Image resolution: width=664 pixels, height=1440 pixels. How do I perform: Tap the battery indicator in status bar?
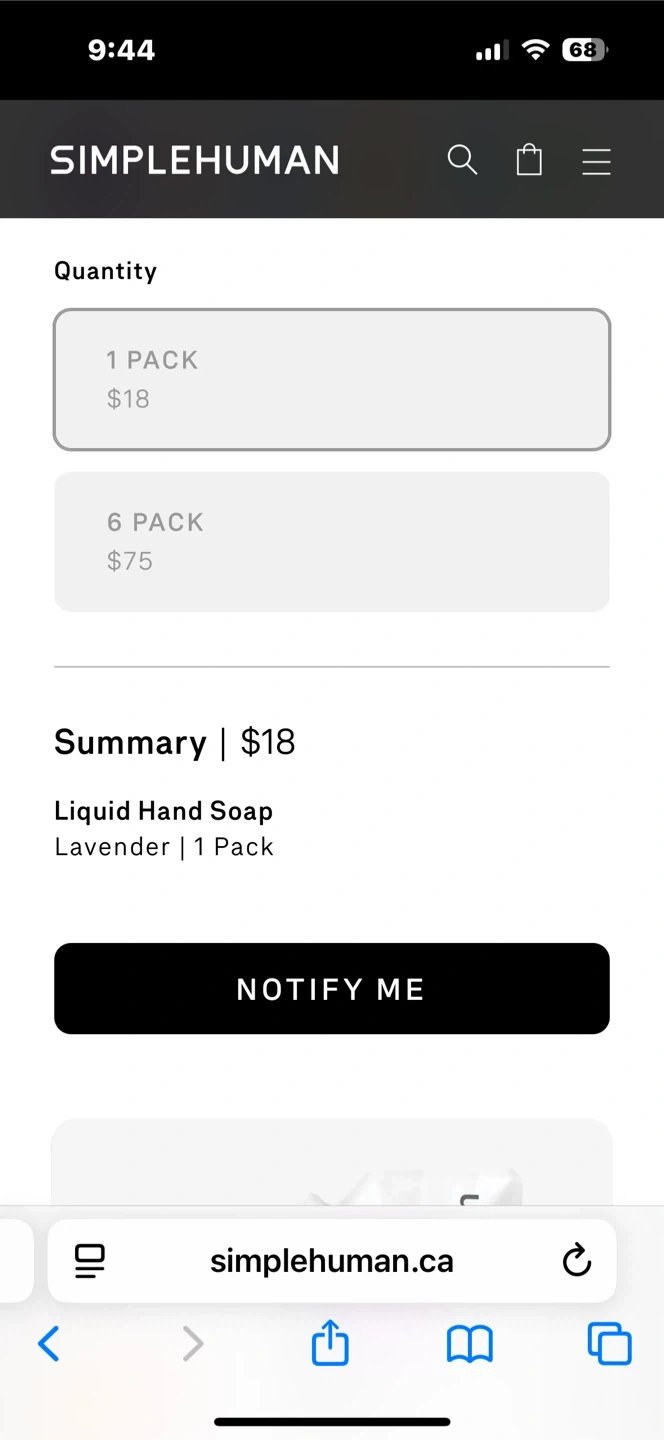(584, 49)
